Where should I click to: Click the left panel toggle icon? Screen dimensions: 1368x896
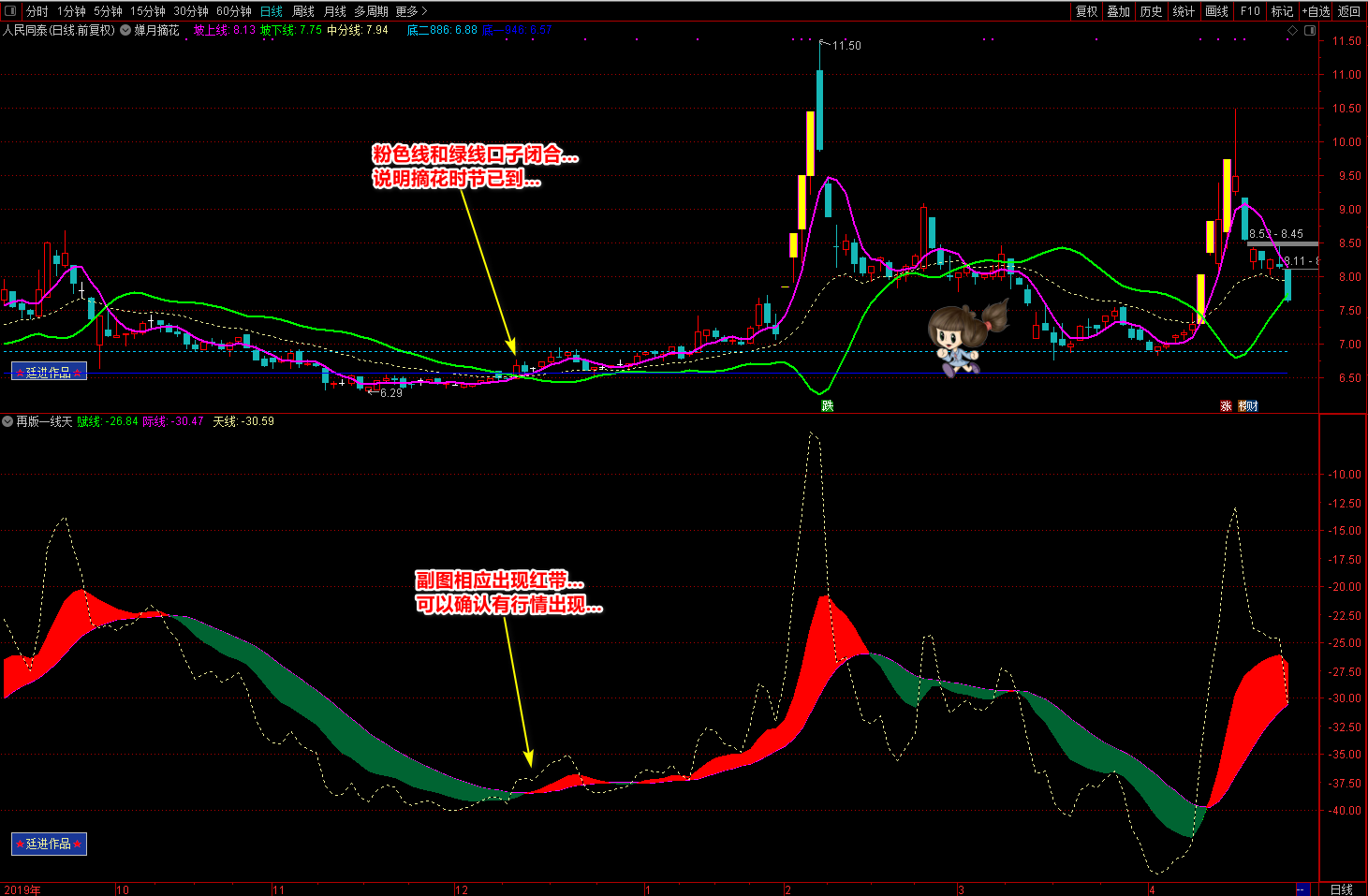coord(10,11)
